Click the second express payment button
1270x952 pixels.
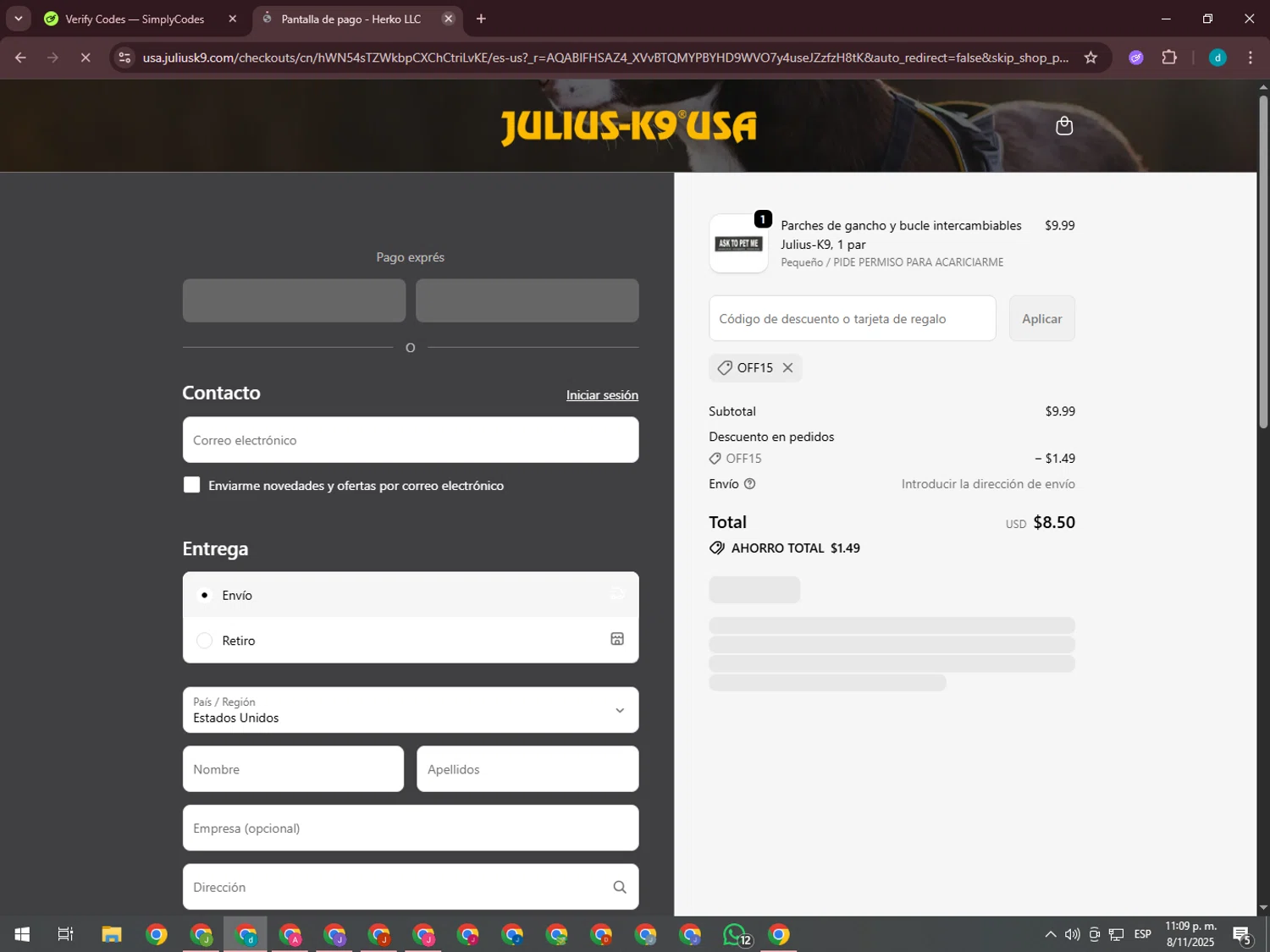click(527, 300)
